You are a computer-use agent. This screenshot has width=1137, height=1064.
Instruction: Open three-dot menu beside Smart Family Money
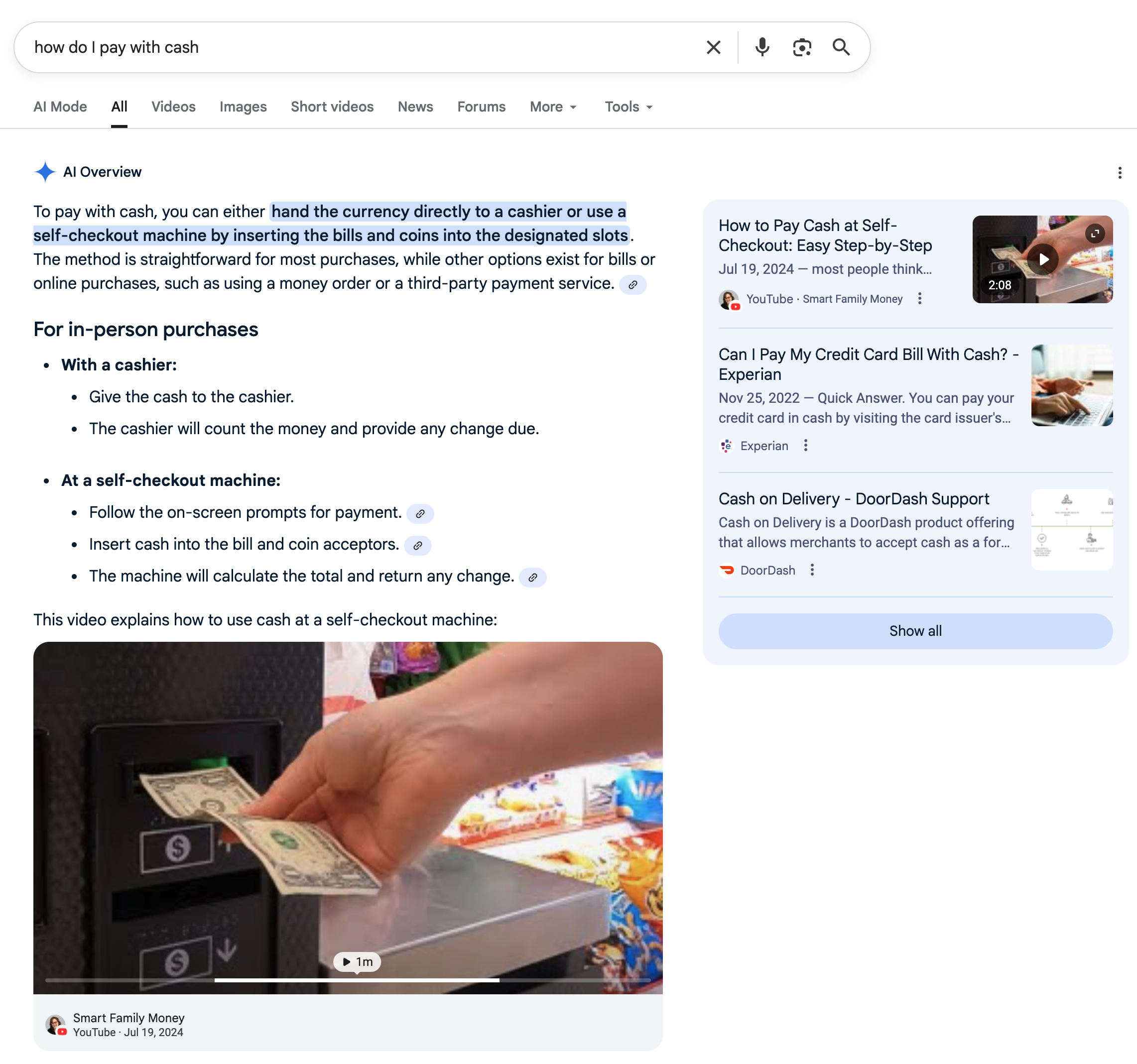pyautogui.click(x=919, y=298)
